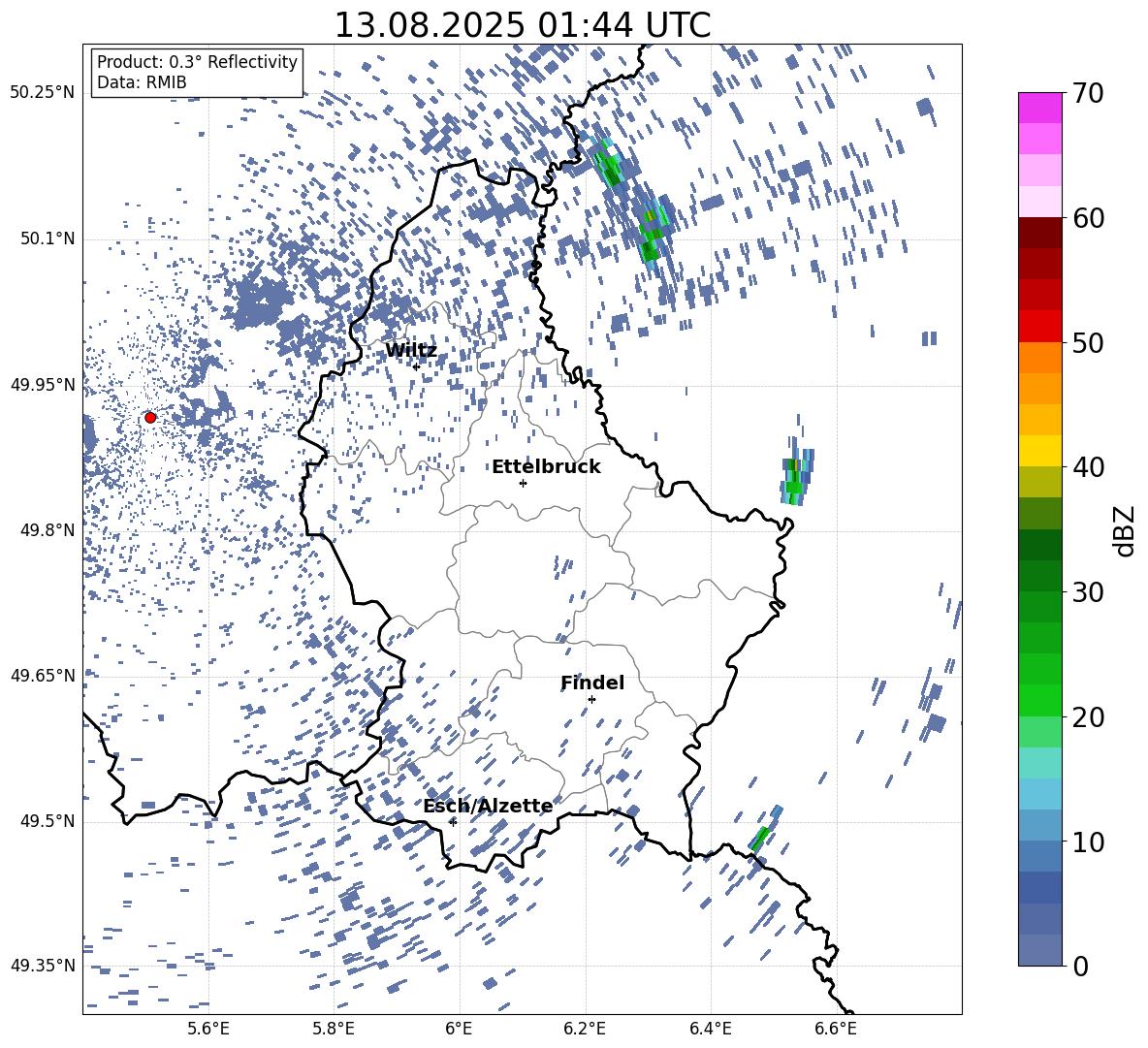
Task: Click the 'Data: RMIB' legend text
Action: click(x=142, y=82)
